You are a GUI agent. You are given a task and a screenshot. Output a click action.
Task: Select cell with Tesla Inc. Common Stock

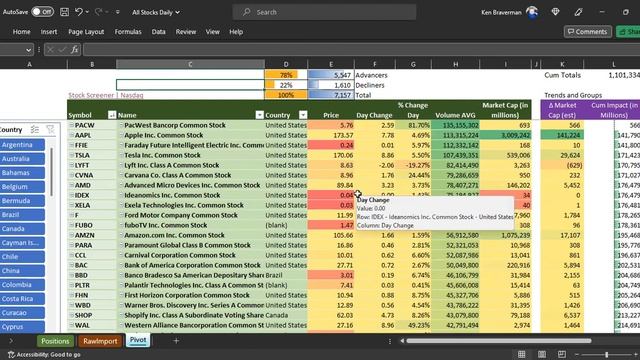[x=191, y=155]
